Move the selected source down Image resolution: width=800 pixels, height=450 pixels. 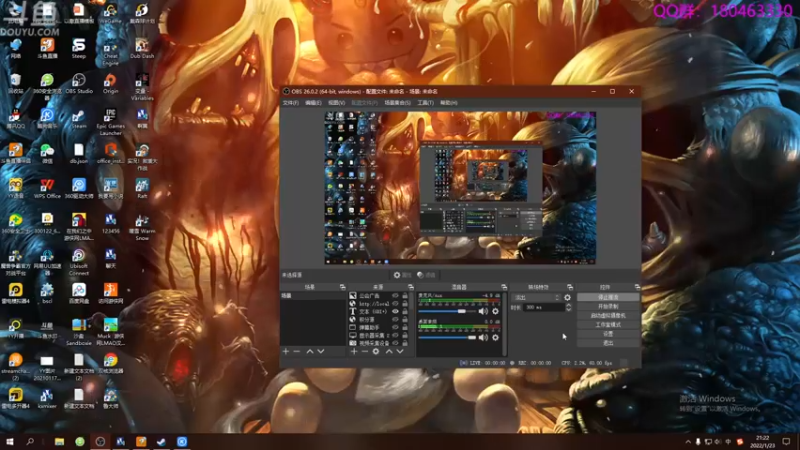point(401,351)
